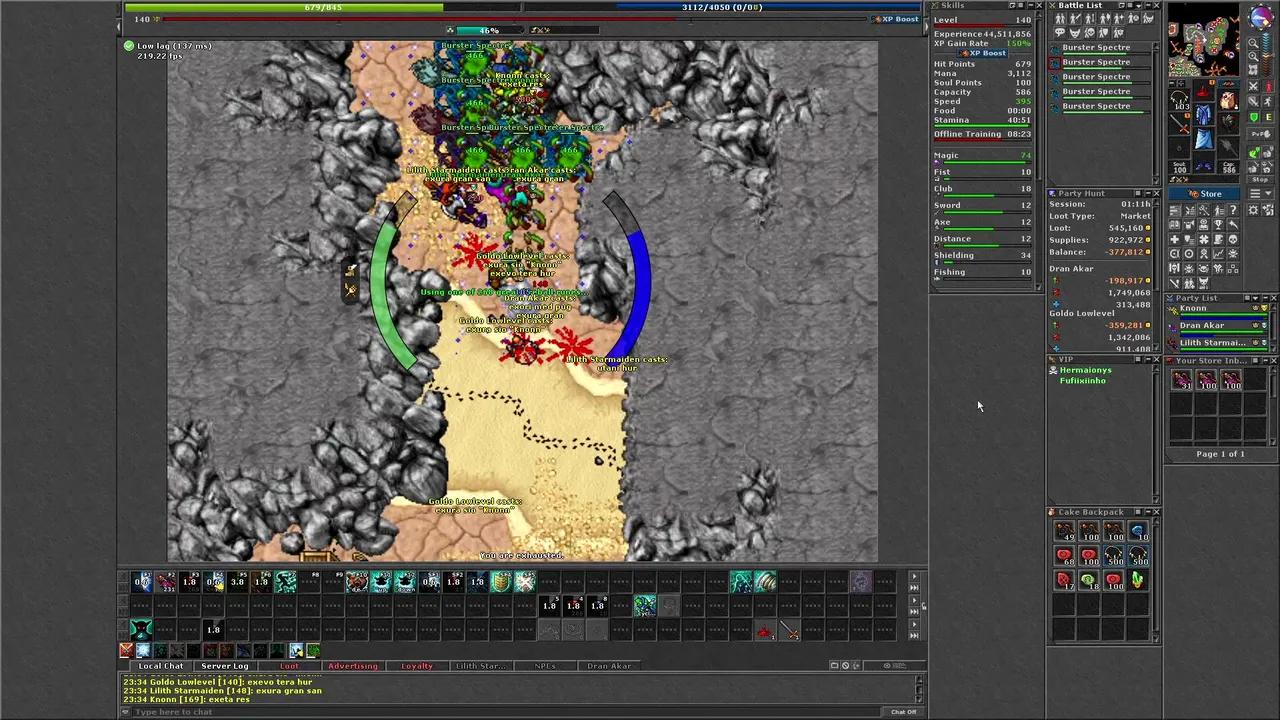Click the skull icon in the button grid

1233,239
